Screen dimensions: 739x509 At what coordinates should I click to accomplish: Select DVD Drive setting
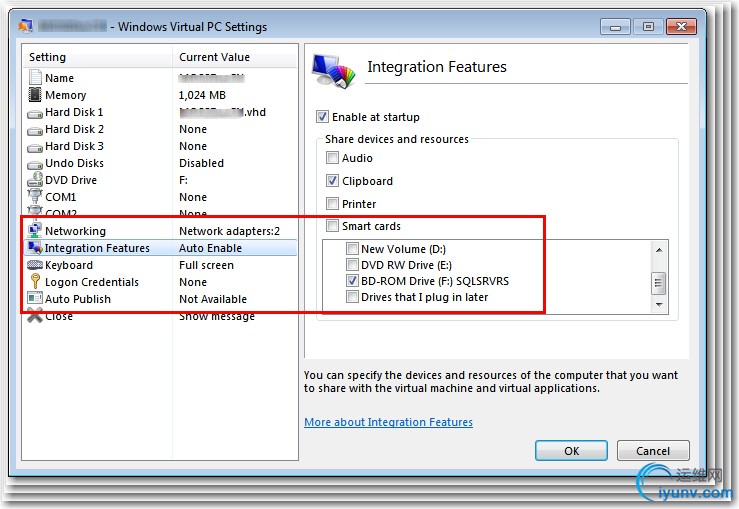pyautogui.click(x=160, y=180)
